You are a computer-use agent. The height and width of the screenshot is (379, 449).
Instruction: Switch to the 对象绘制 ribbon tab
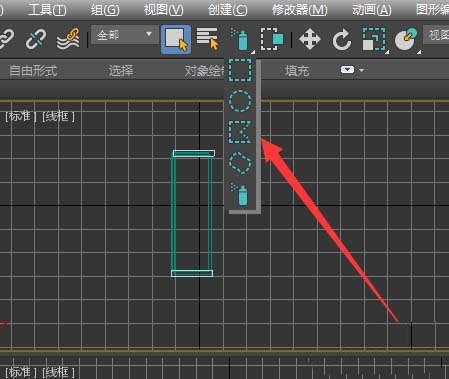(x=205, y=71)
